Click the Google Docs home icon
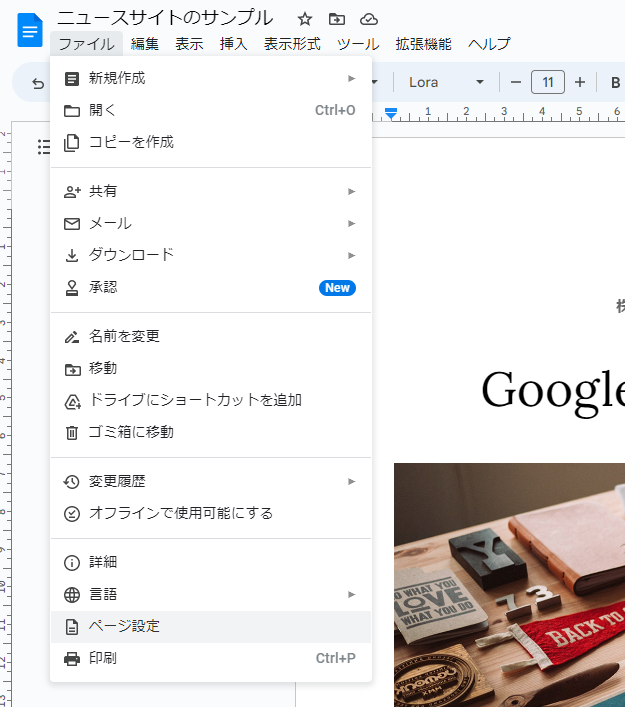The height and width of the screenshot is (707, 625). [x=30, y=30]
